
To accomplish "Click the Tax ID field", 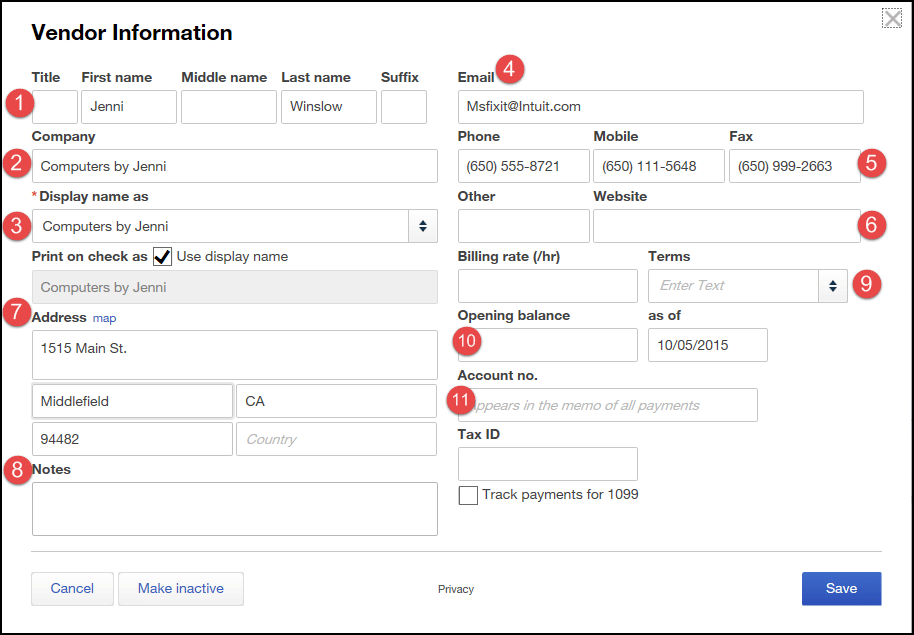I will point(547,464).
